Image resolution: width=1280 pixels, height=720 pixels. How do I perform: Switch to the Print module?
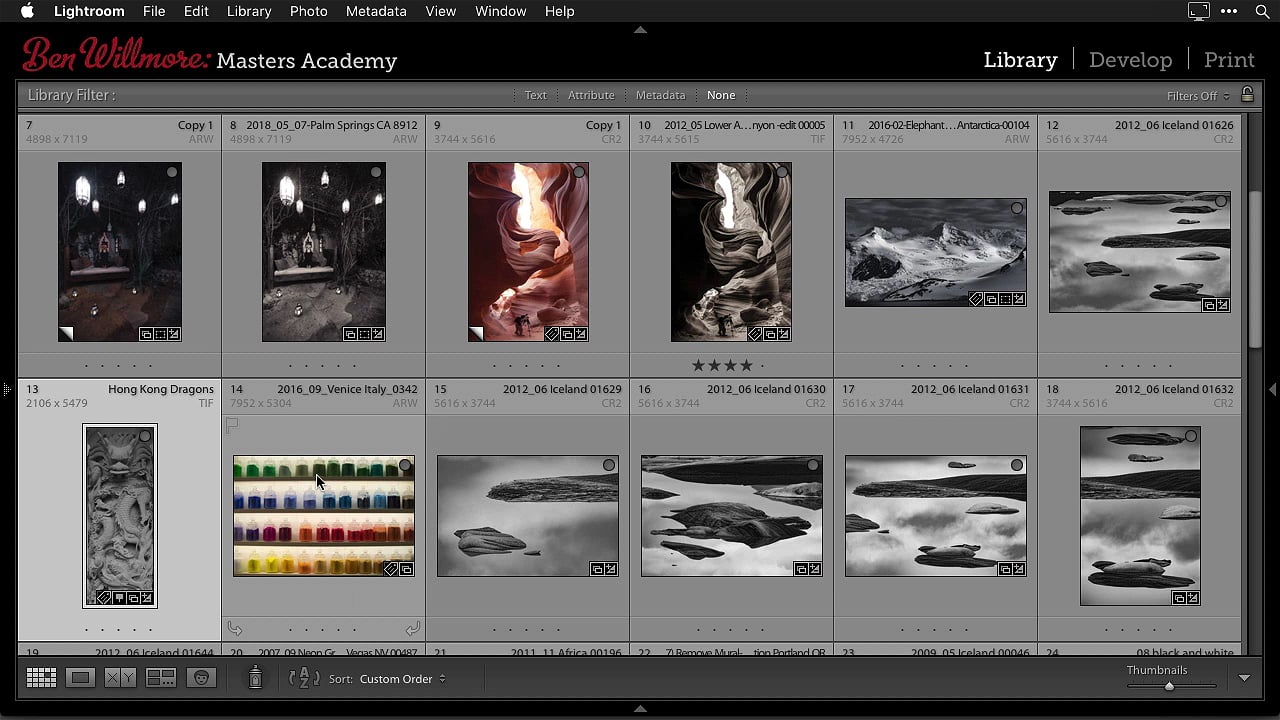point(1229,60)
